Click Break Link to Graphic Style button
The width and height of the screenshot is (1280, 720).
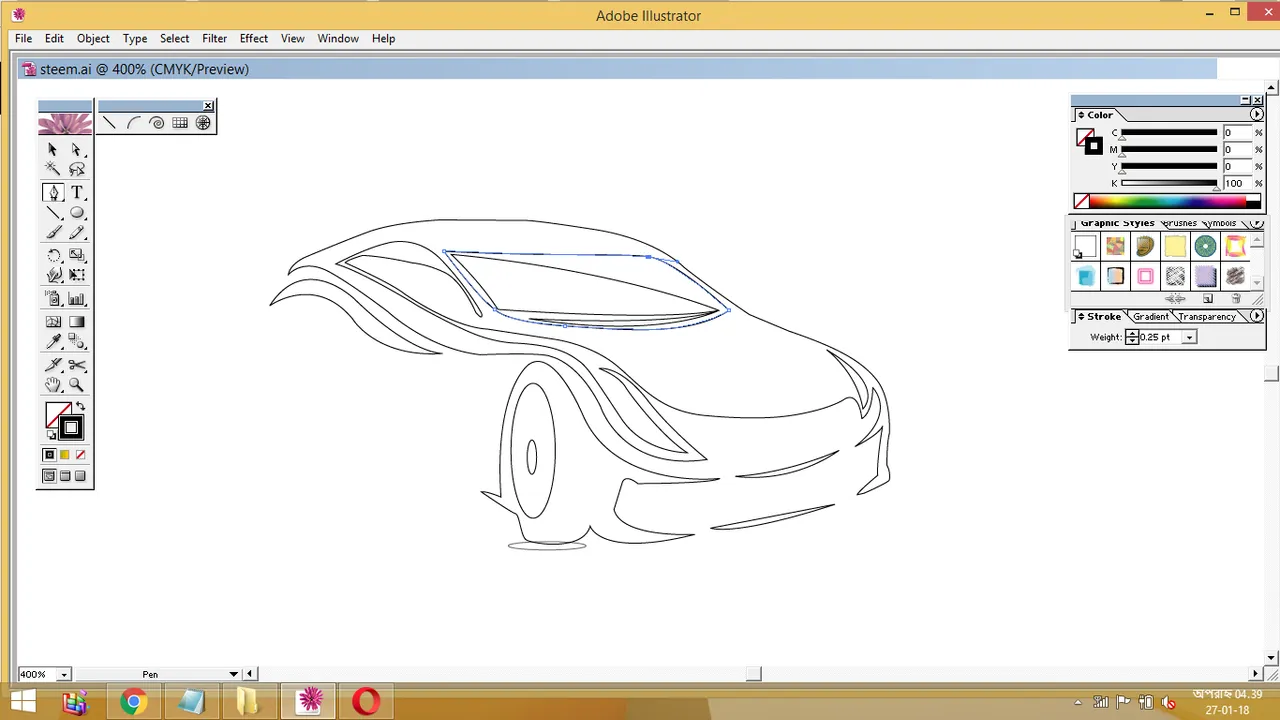coord(1175,299)
